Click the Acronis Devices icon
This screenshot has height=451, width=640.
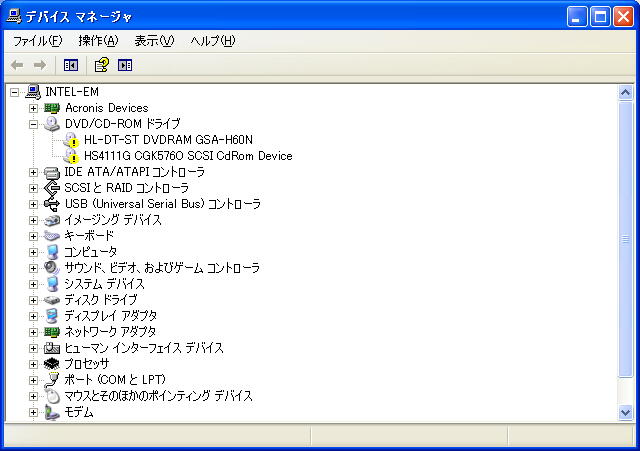click(52, 108)
